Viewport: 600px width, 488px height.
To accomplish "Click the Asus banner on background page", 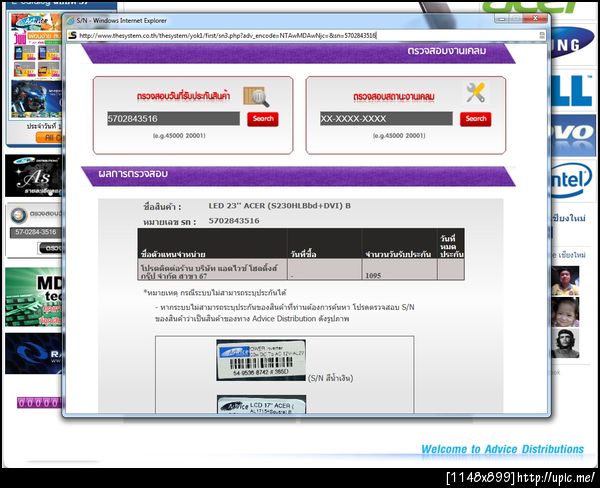I will click(x=34, y=176).
